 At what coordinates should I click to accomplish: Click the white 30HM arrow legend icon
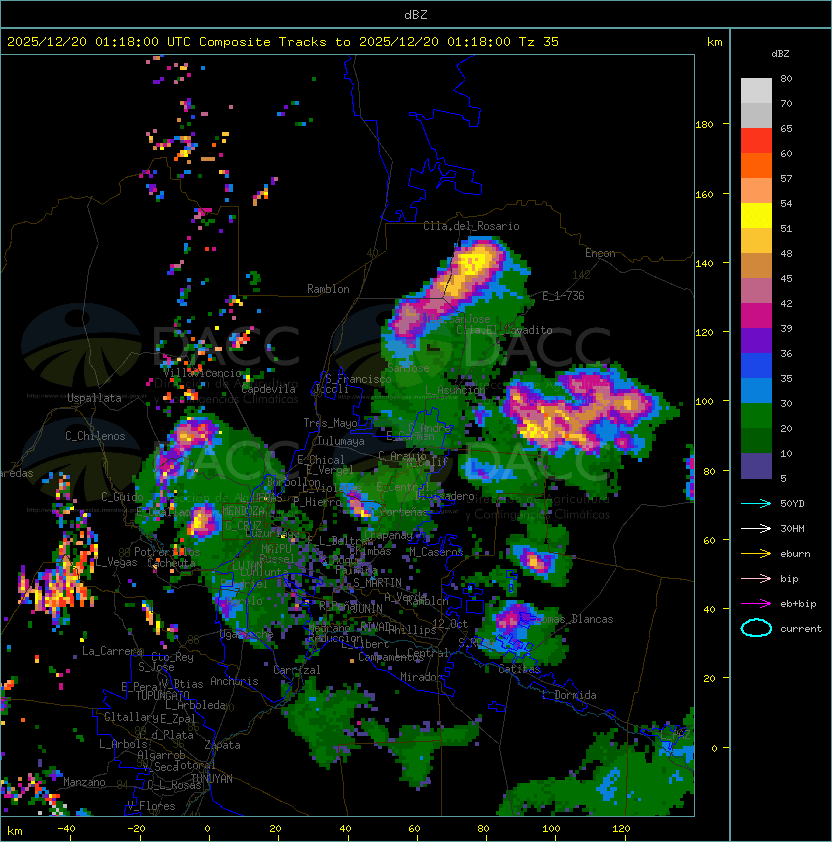[x=756, y=528]
